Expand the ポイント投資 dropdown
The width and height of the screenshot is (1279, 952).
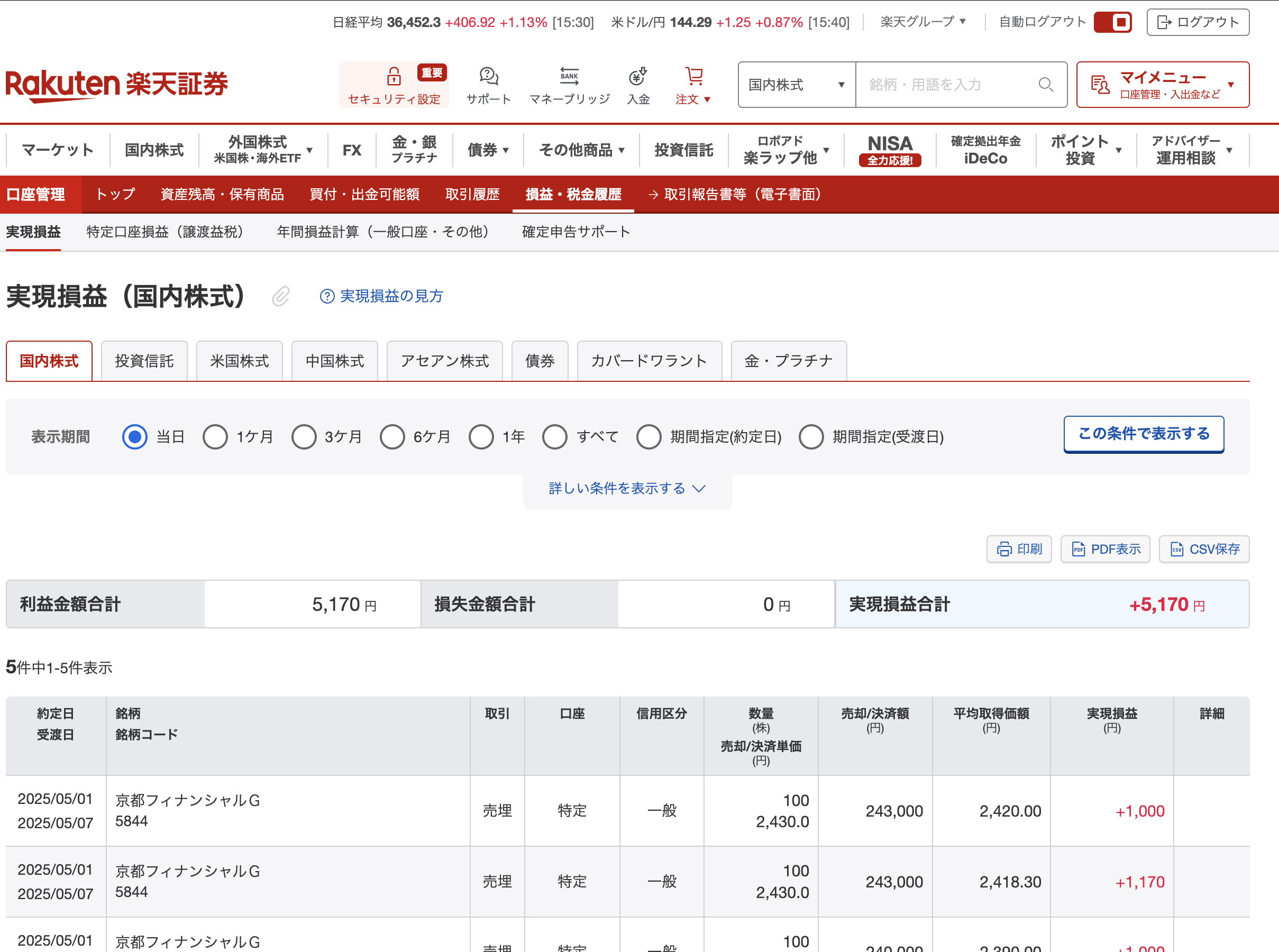coord(1086,150)
